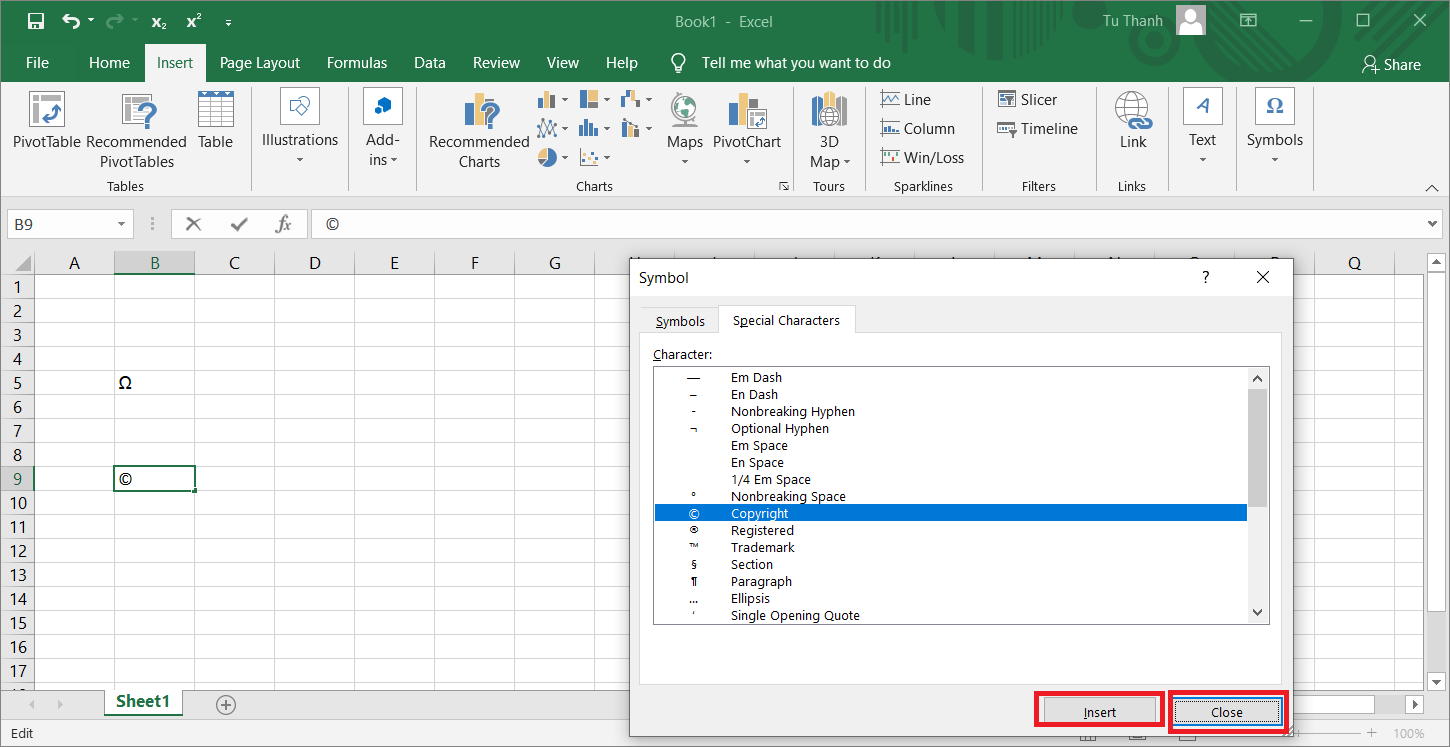Viewport: 1450px width, 747px height.
Task: Click the PivotTable icon
Action: point(46,111)
